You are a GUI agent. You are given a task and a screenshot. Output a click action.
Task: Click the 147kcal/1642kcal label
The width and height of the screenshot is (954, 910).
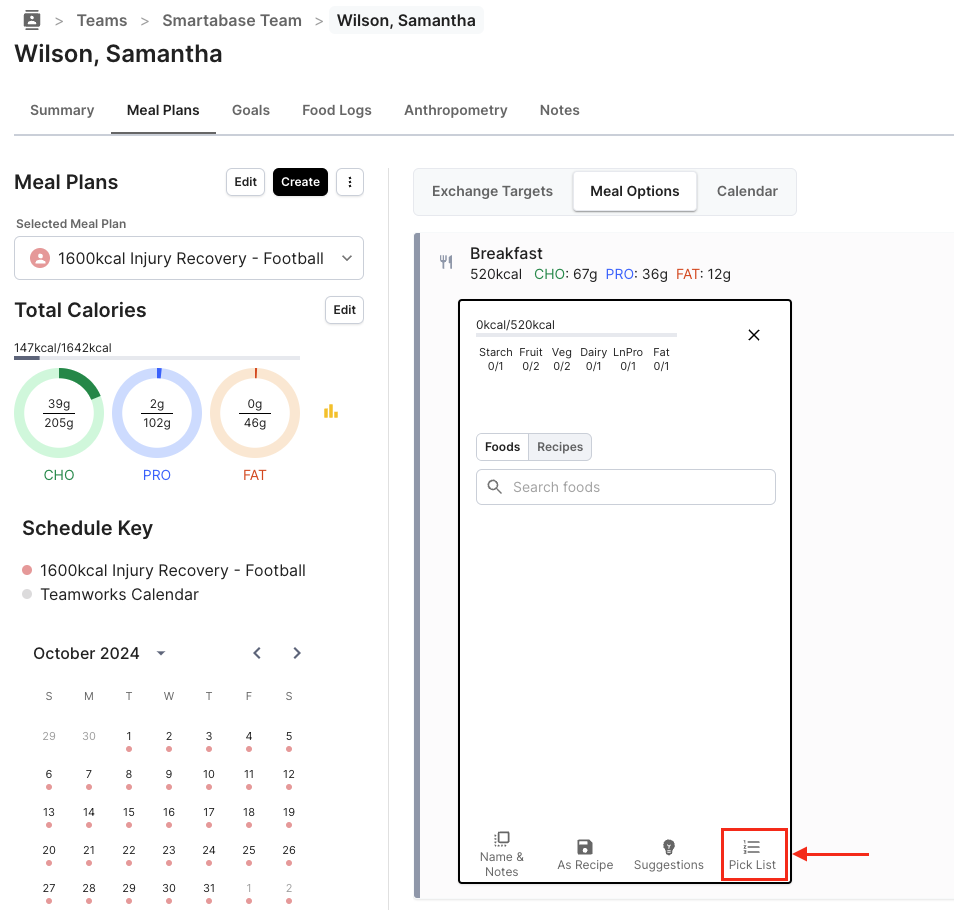pyautogui.click(x=63, y=347)
